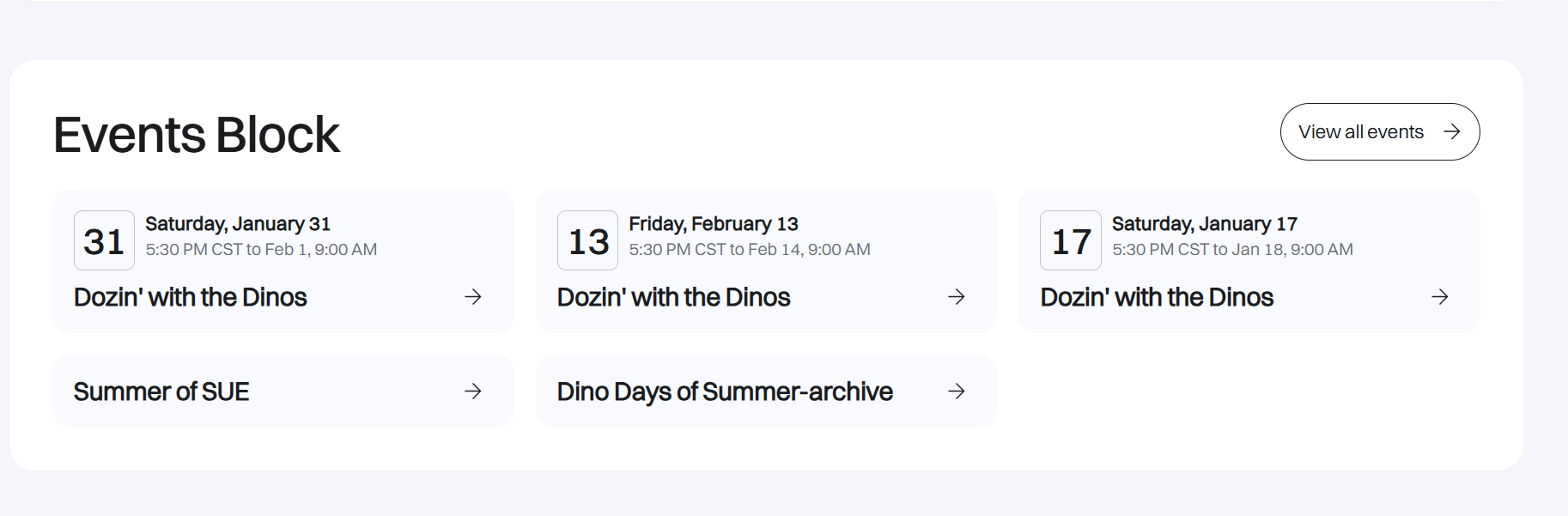This screenshot has height=516, width=1568.
Task: Click the arrow beside Summer of SUE
Action: (473, 392)
